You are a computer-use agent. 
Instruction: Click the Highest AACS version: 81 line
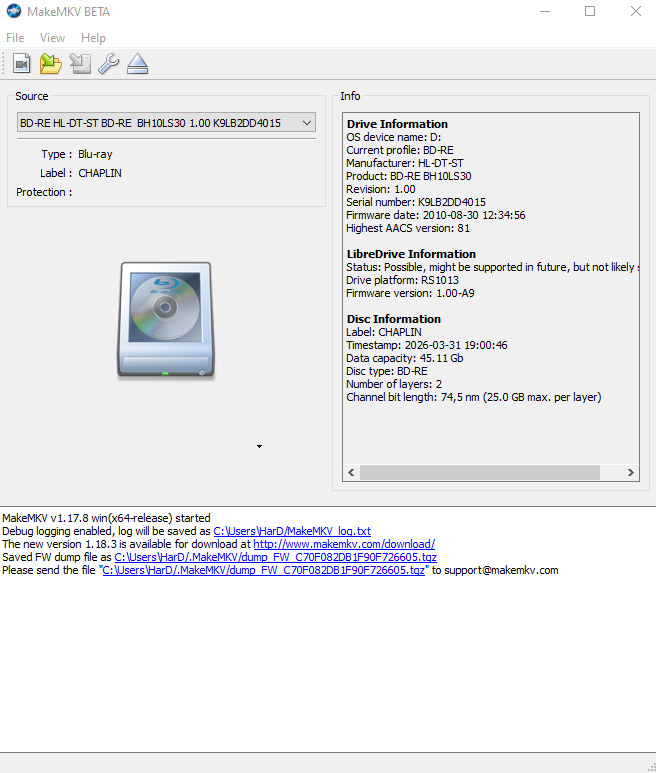(x=408, y=228)
